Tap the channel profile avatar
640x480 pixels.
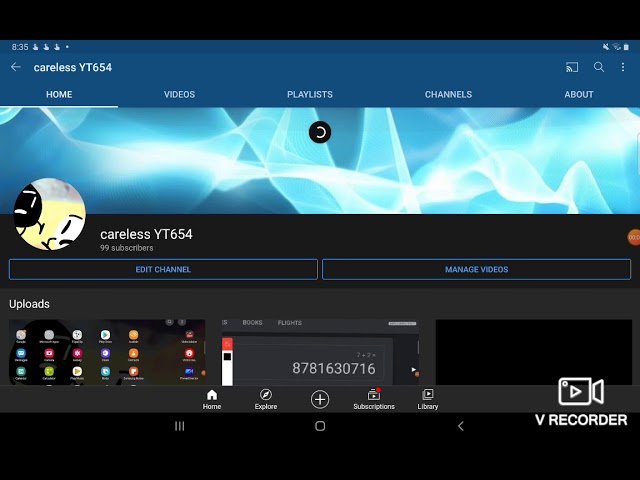coord(50,214)
